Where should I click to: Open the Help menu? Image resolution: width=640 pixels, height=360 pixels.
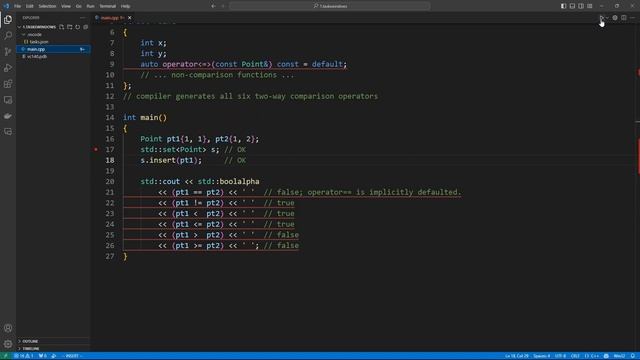tap(126, 6)
